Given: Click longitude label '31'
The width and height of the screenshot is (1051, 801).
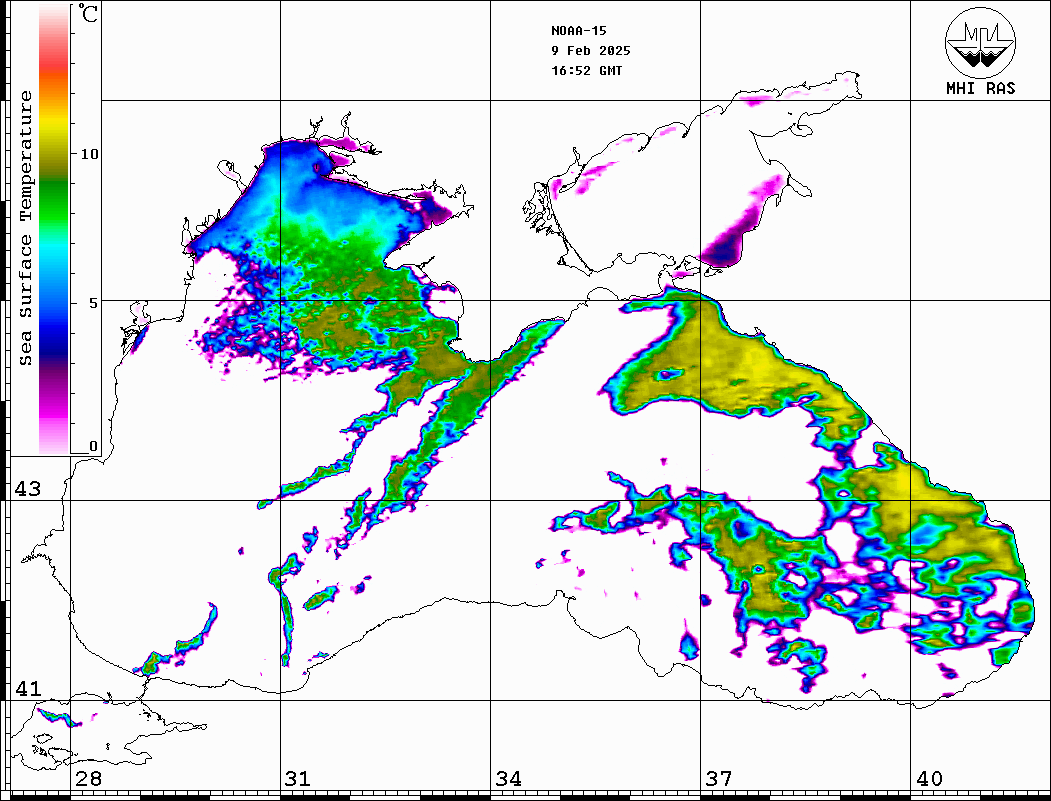Looking at the screenshot, I should pos(298,779).
